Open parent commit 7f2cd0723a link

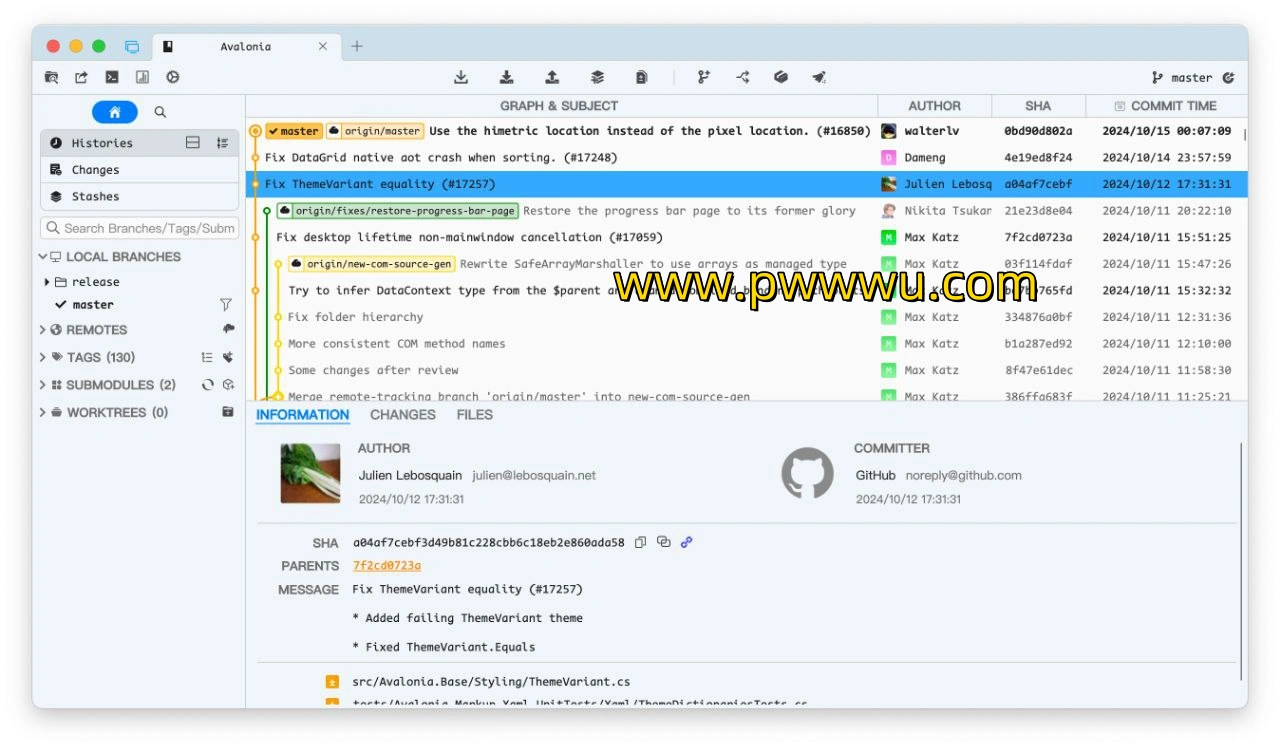[x=387, y=565]
